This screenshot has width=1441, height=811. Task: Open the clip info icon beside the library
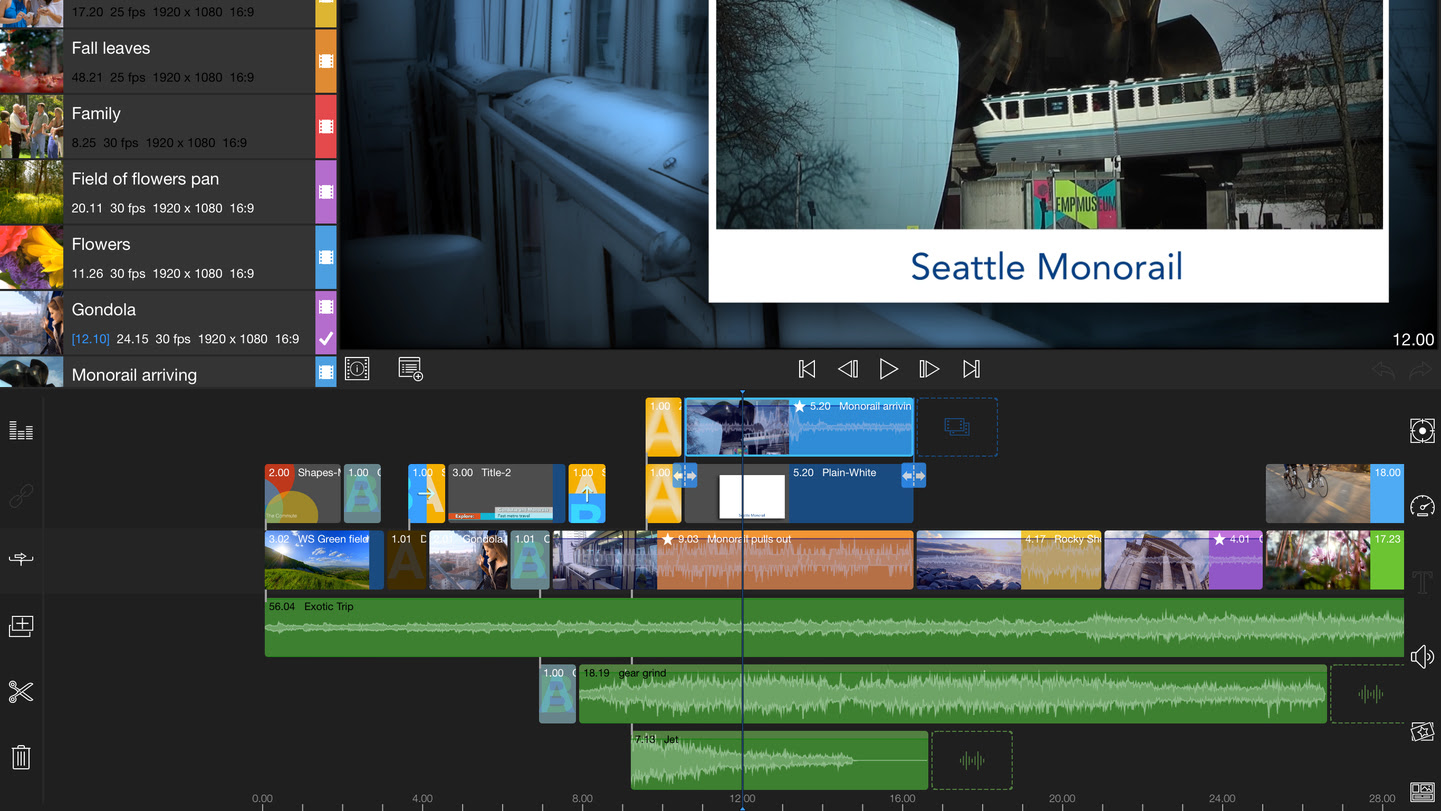(357, 368)
